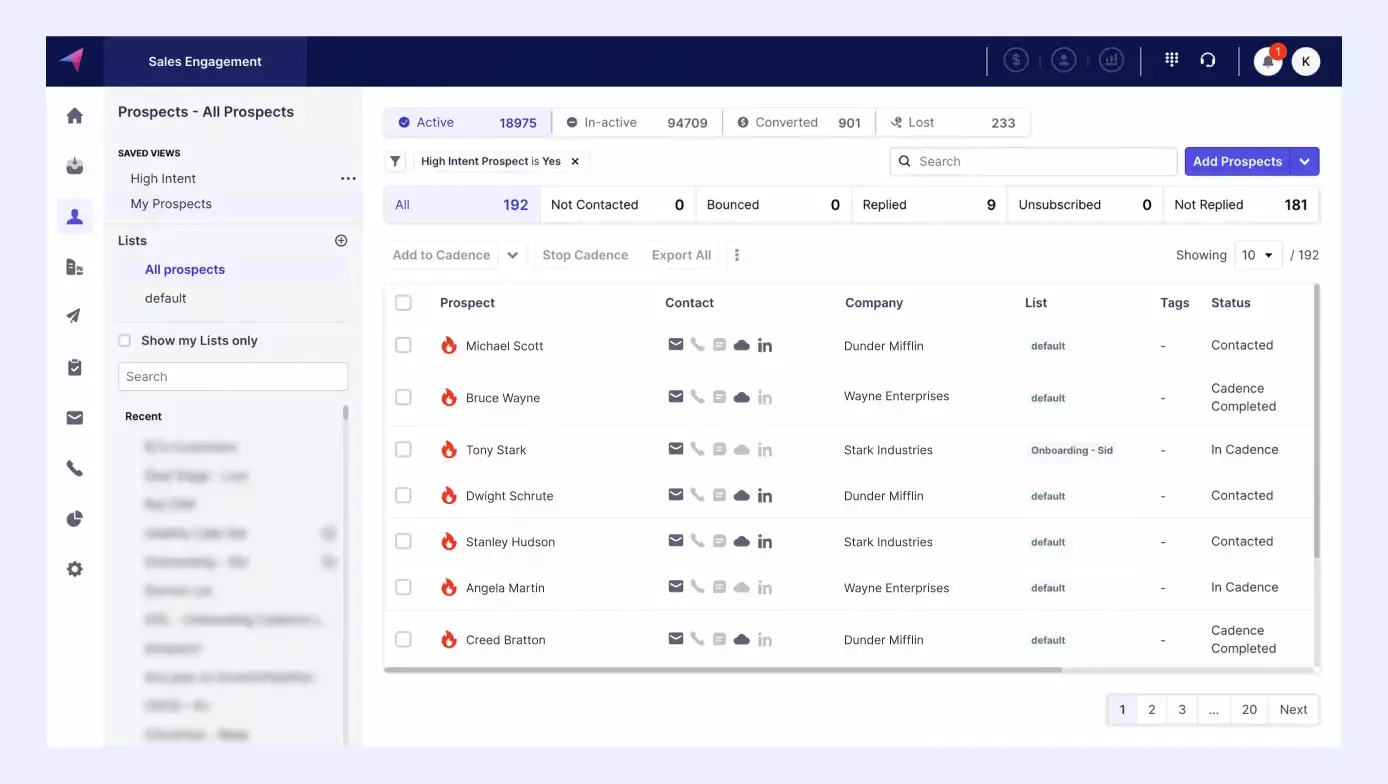Open the Reports pie chart icon

click(x=74, y=518)
